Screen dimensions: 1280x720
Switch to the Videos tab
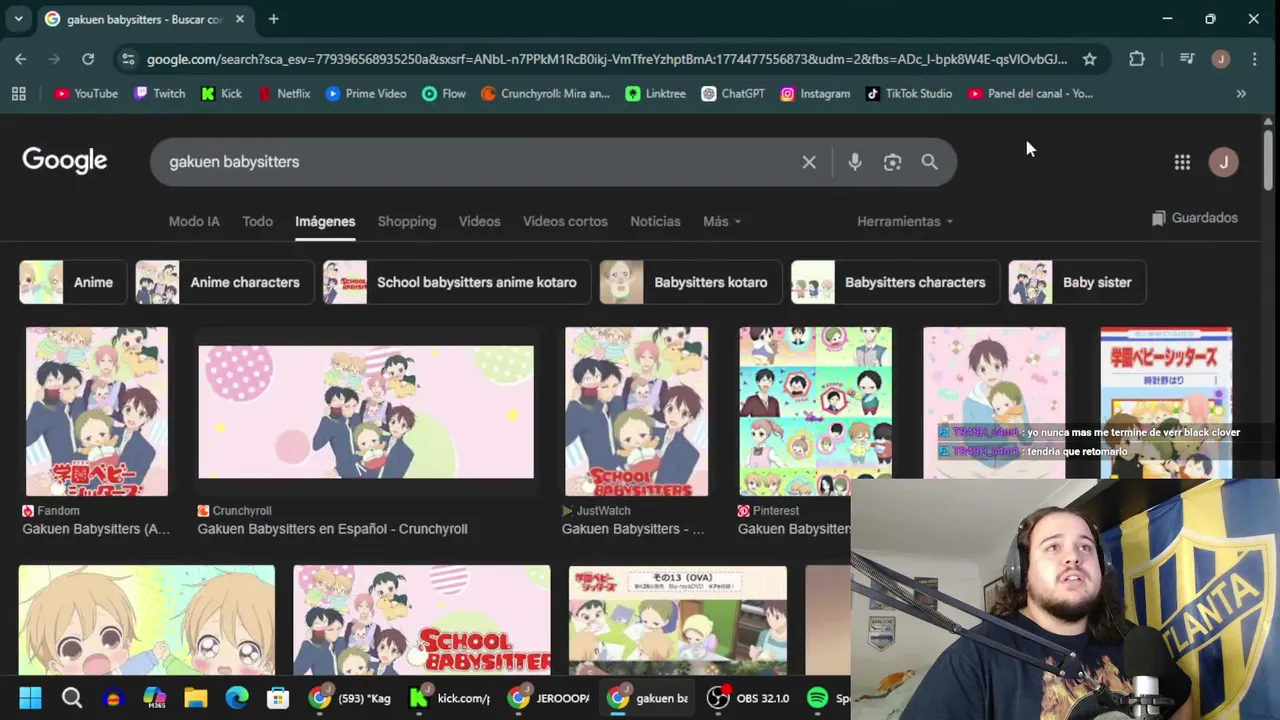[479, 221]
